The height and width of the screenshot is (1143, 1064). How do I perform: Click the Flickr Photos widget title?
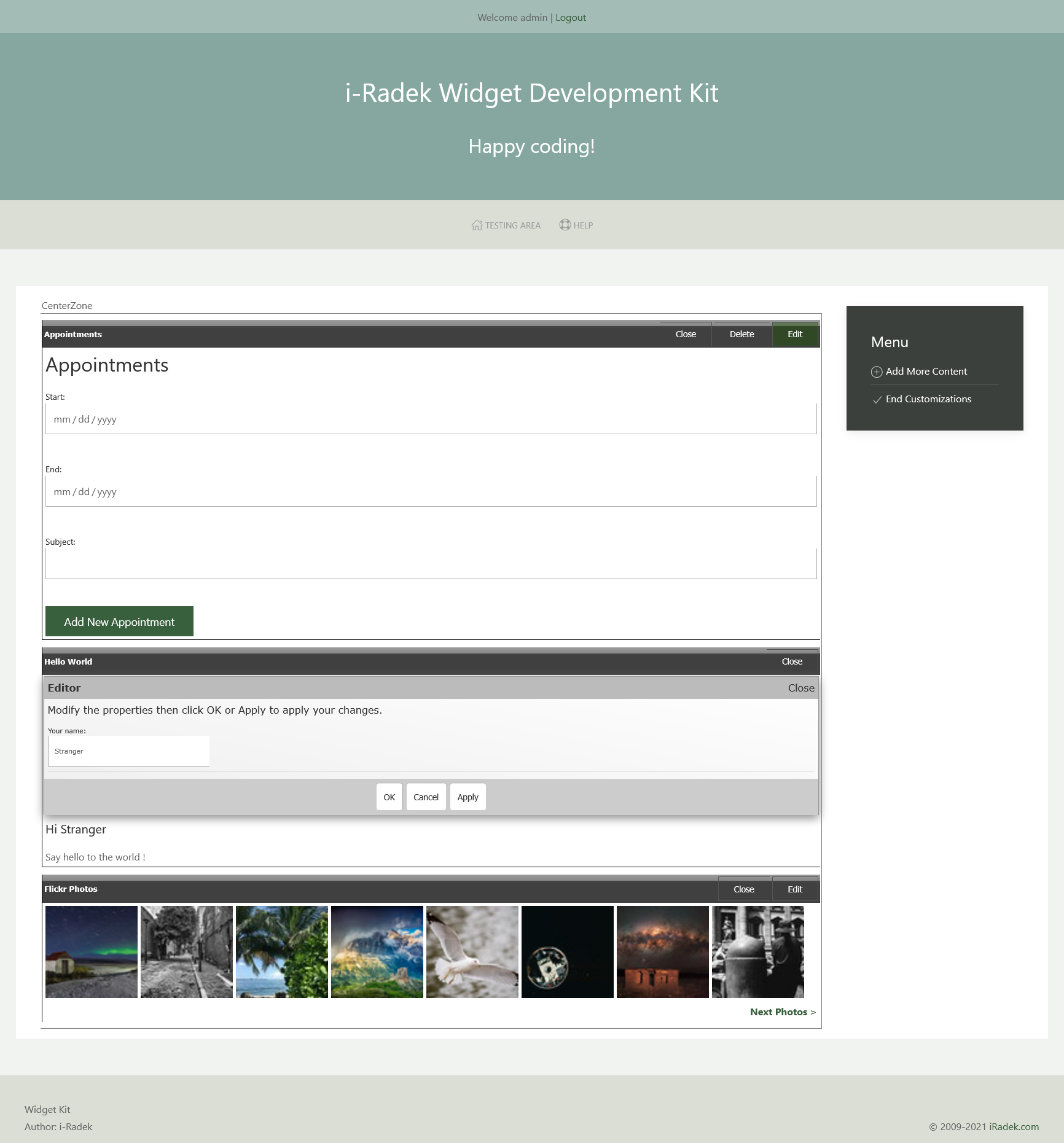tap(71, 889)
